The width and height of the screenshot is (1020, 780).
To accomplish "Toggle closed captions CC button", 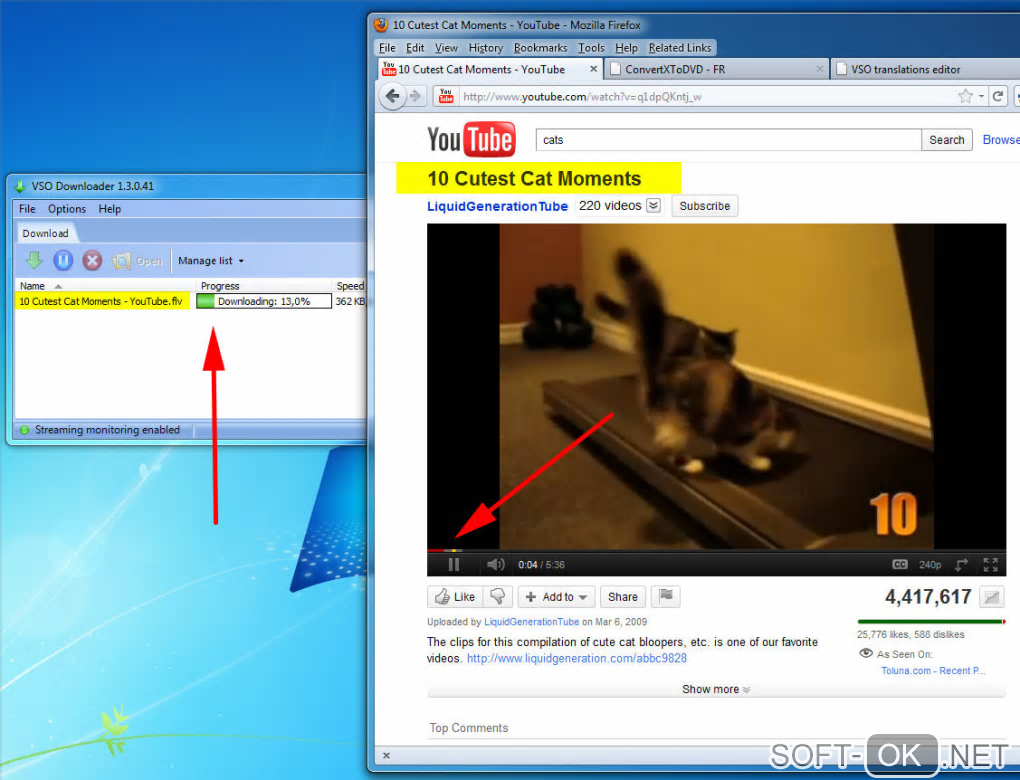I will coord(900,565).
